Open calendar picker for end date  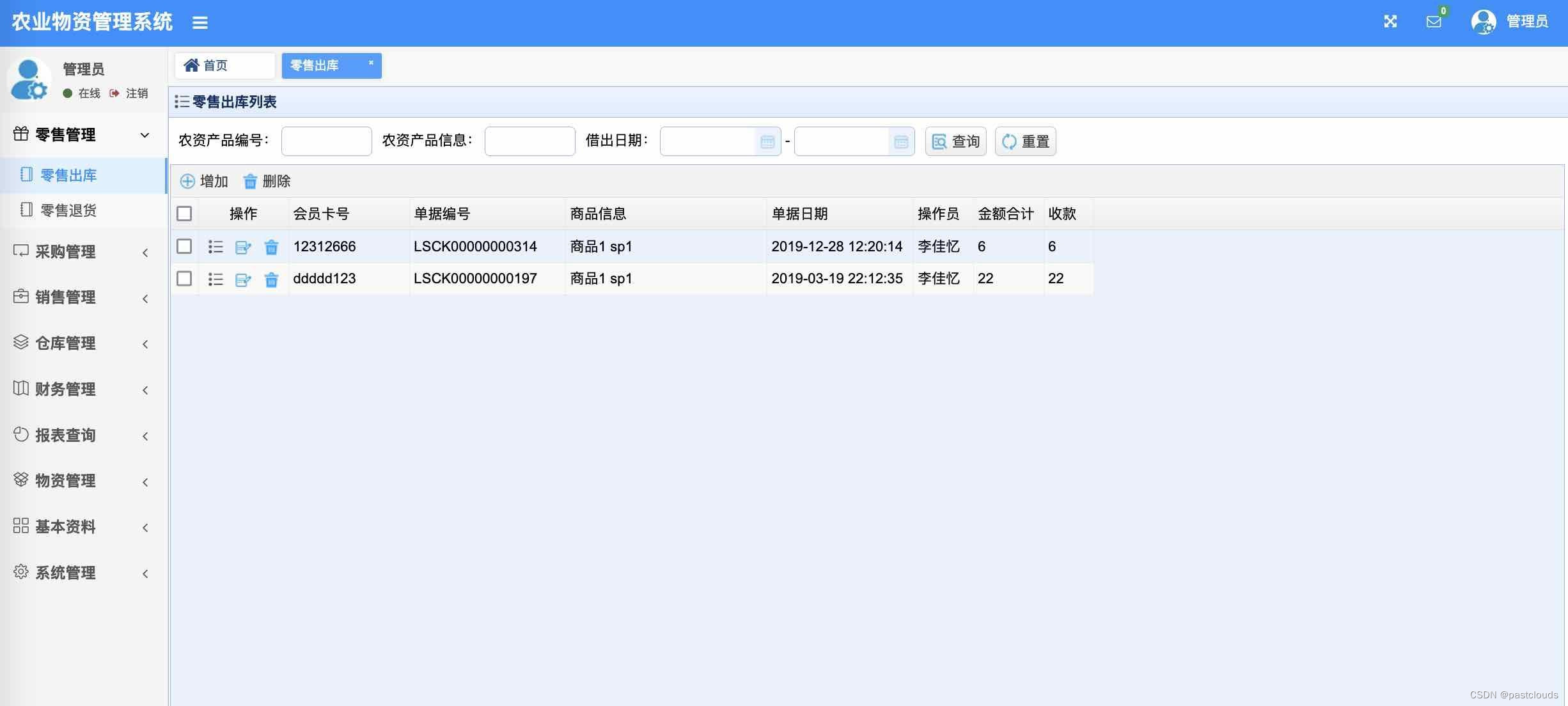(x=901, y=141)
